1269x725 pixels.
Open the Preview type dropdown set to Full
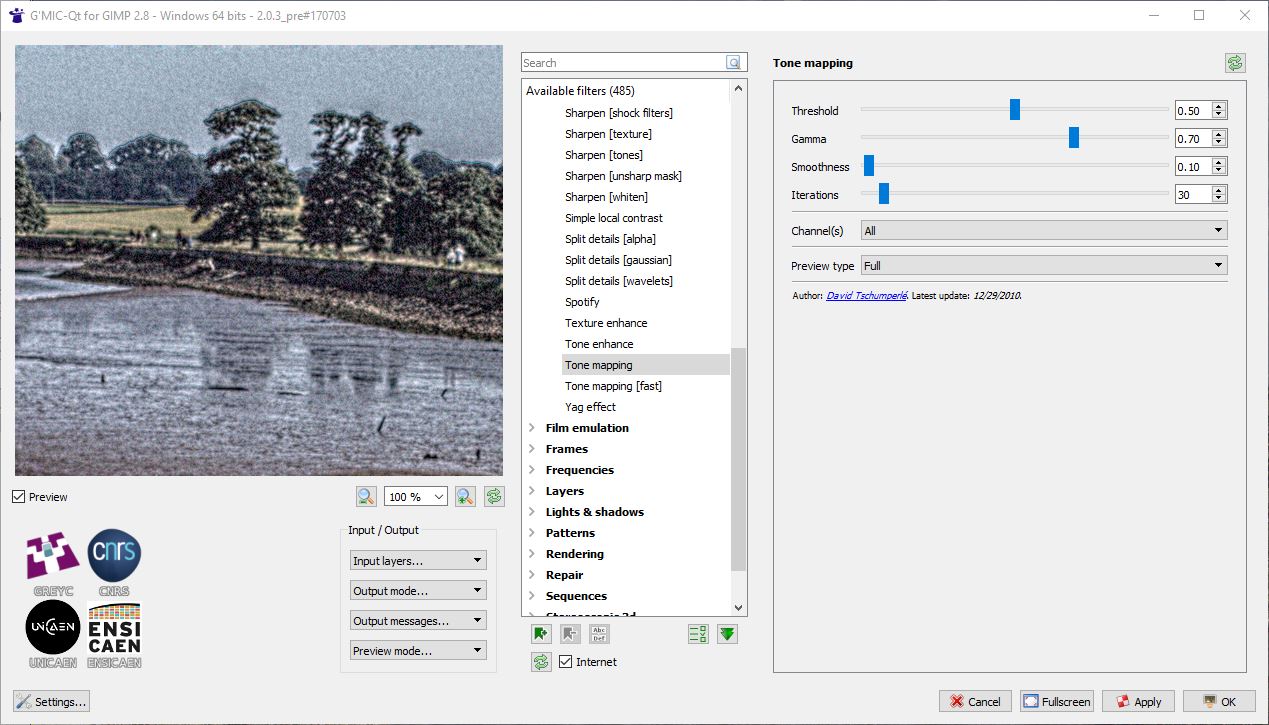[1044, 266]
